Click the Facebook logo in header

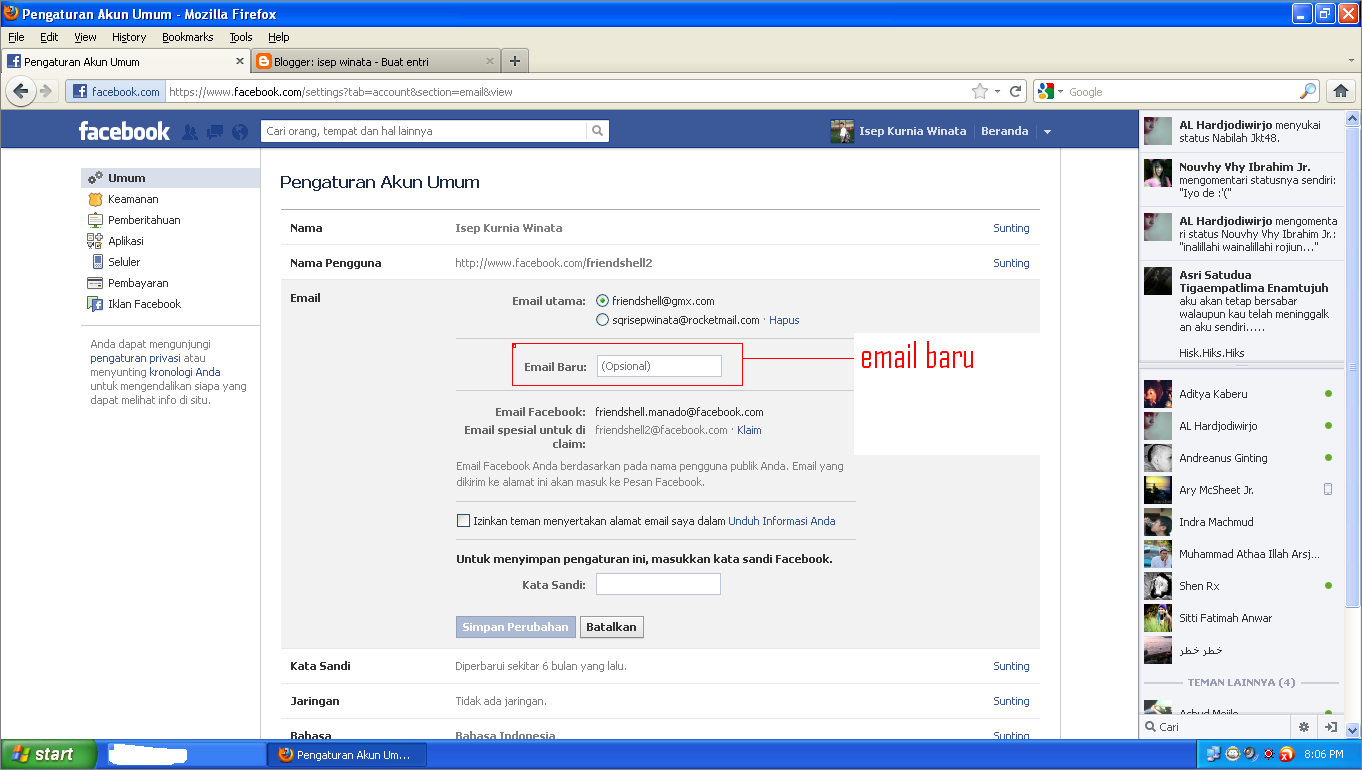click(x=124, y=131)
